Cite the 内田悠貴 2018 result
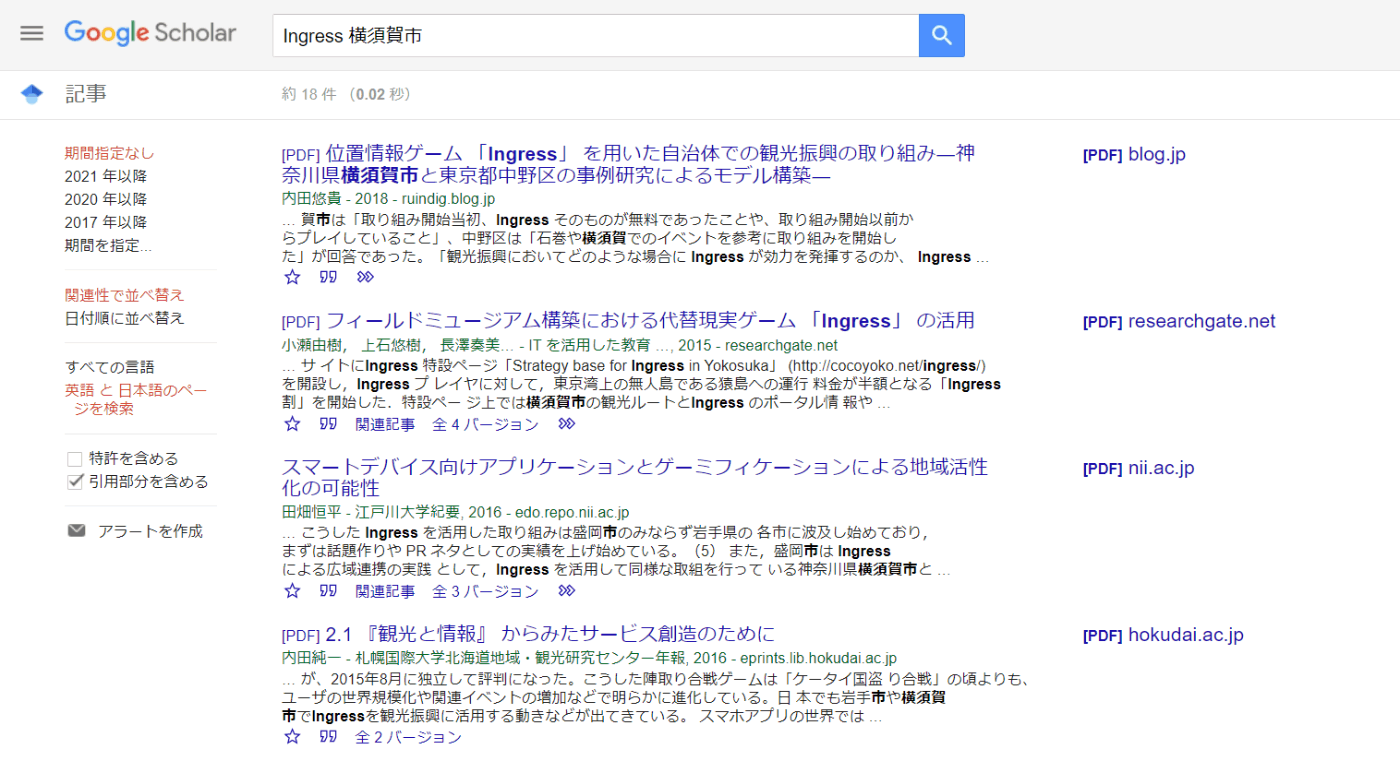This screenshot has height=761, width=1400. point(328,277)
